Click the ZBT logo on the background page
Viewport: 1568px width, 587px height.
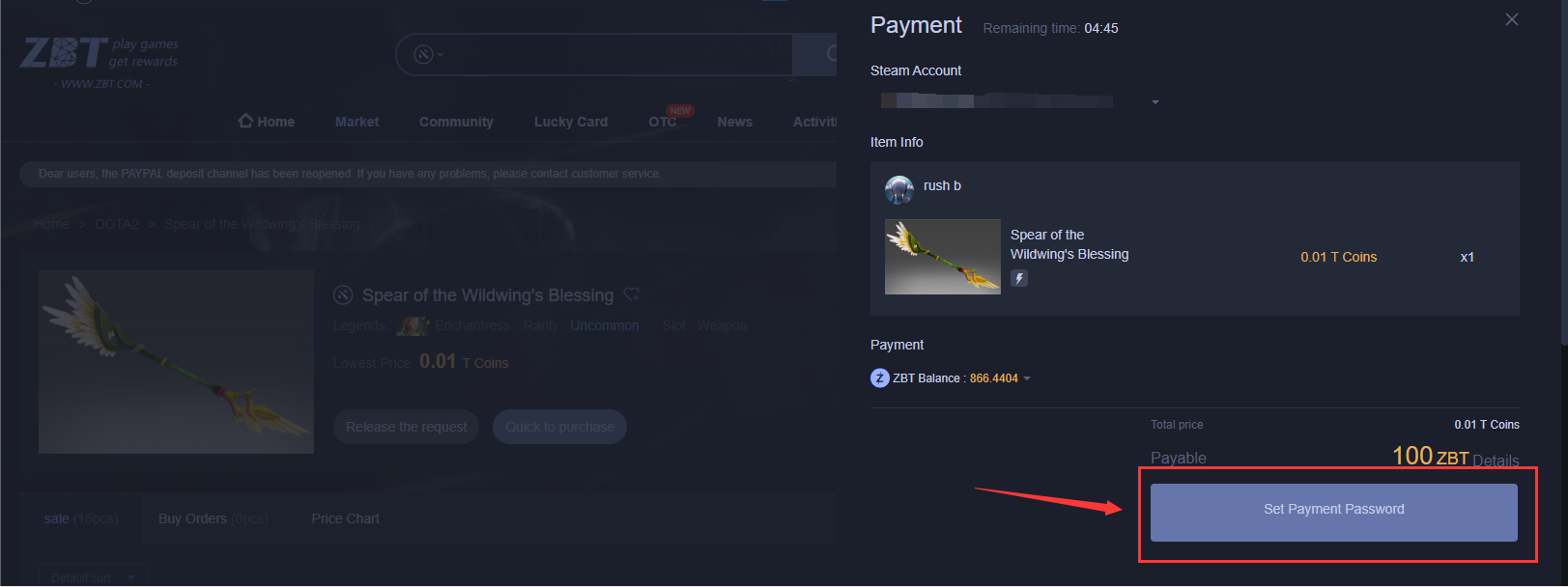(x=100, y=62)
